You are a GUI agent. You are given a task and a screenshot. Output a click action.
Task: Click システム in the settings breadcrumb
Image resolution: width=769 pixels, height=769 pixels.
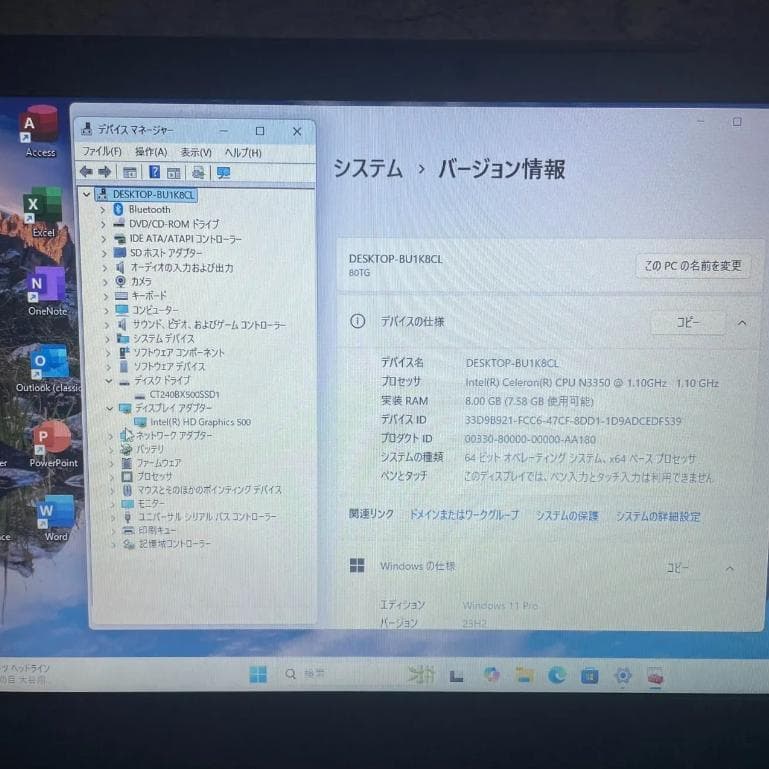click(368, 168)
